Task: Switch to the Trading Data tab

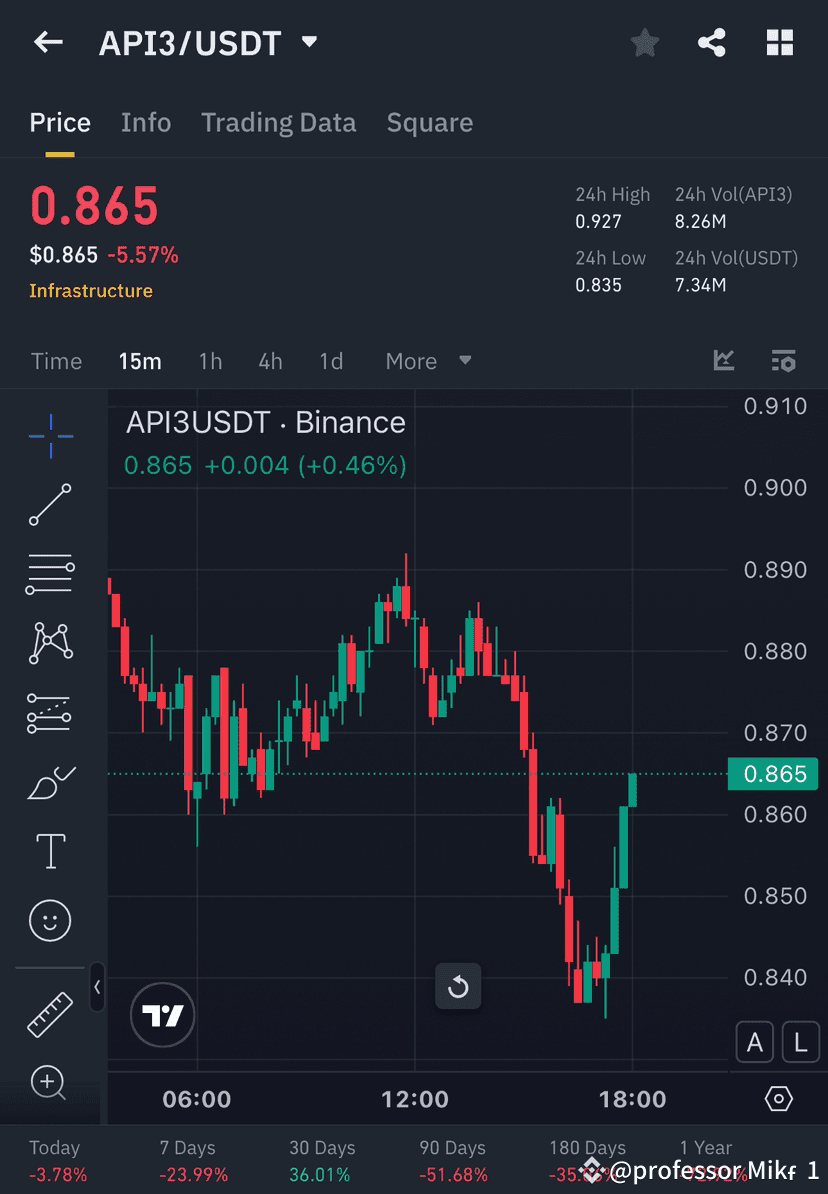Action: [x=279, y=122]
